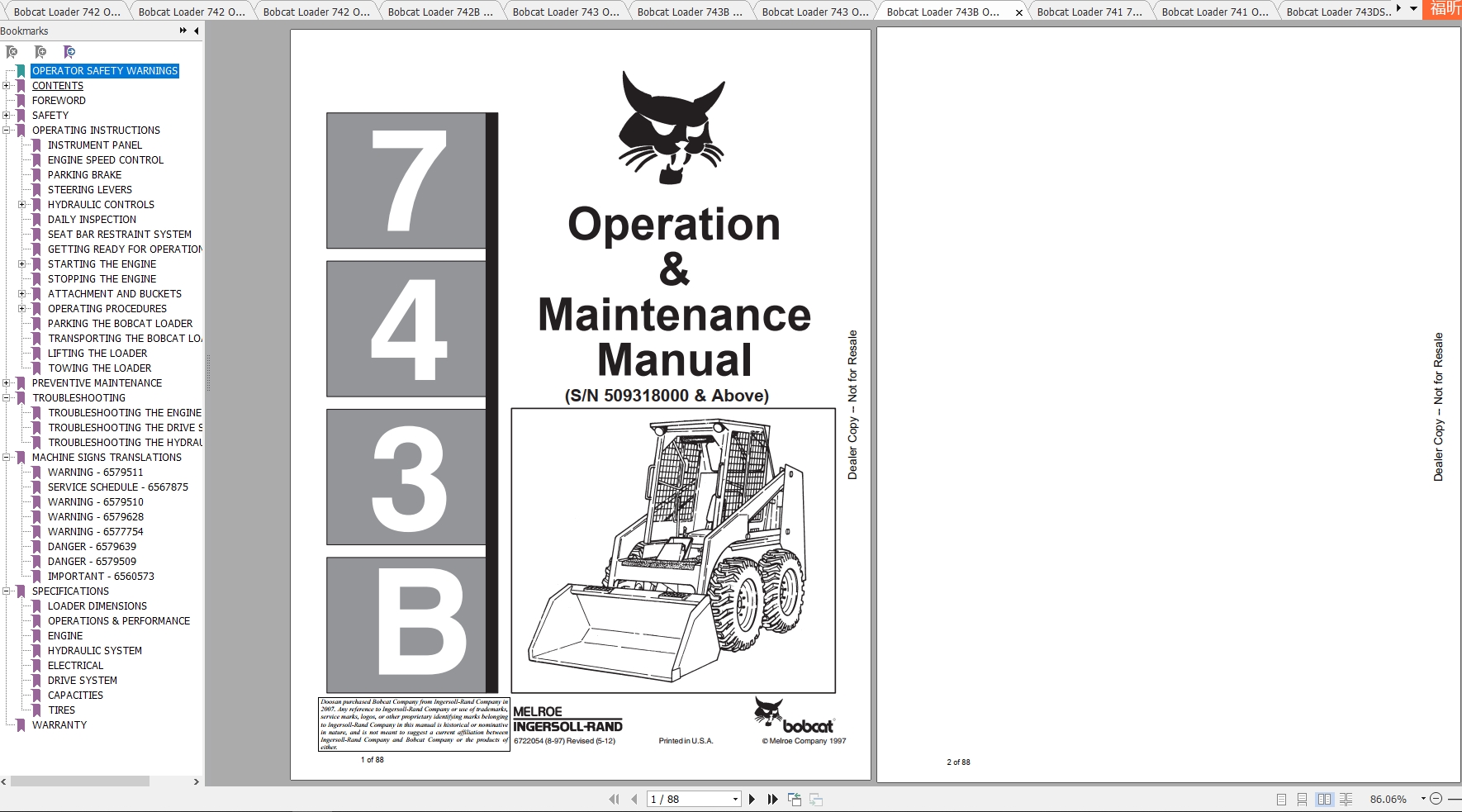This screenshot has height=812, width=1462.
Task: Delete the selected bookmark using delete bookmark icon
Action: coord(12,52)
